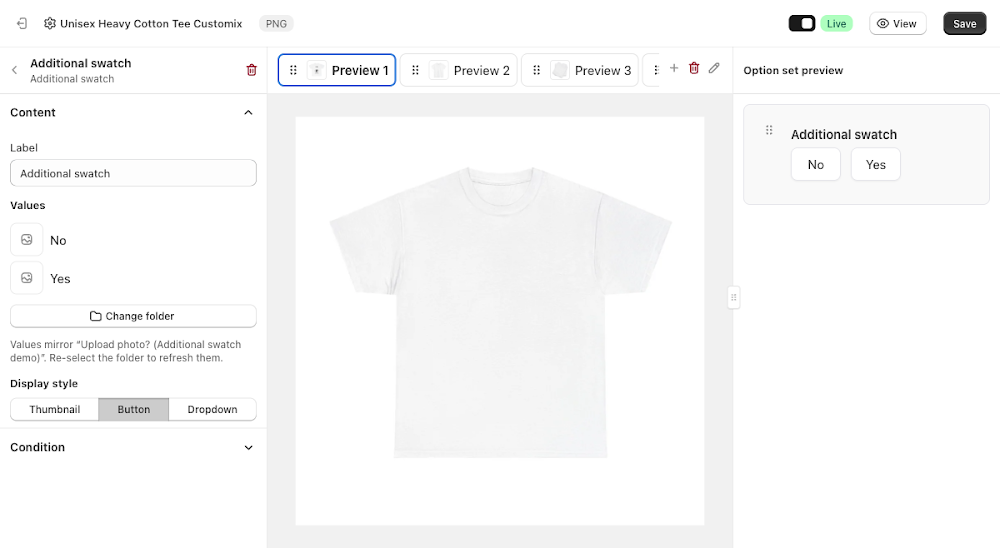Click the Preview 1 t-shirt thumbnail

point(317,70)
